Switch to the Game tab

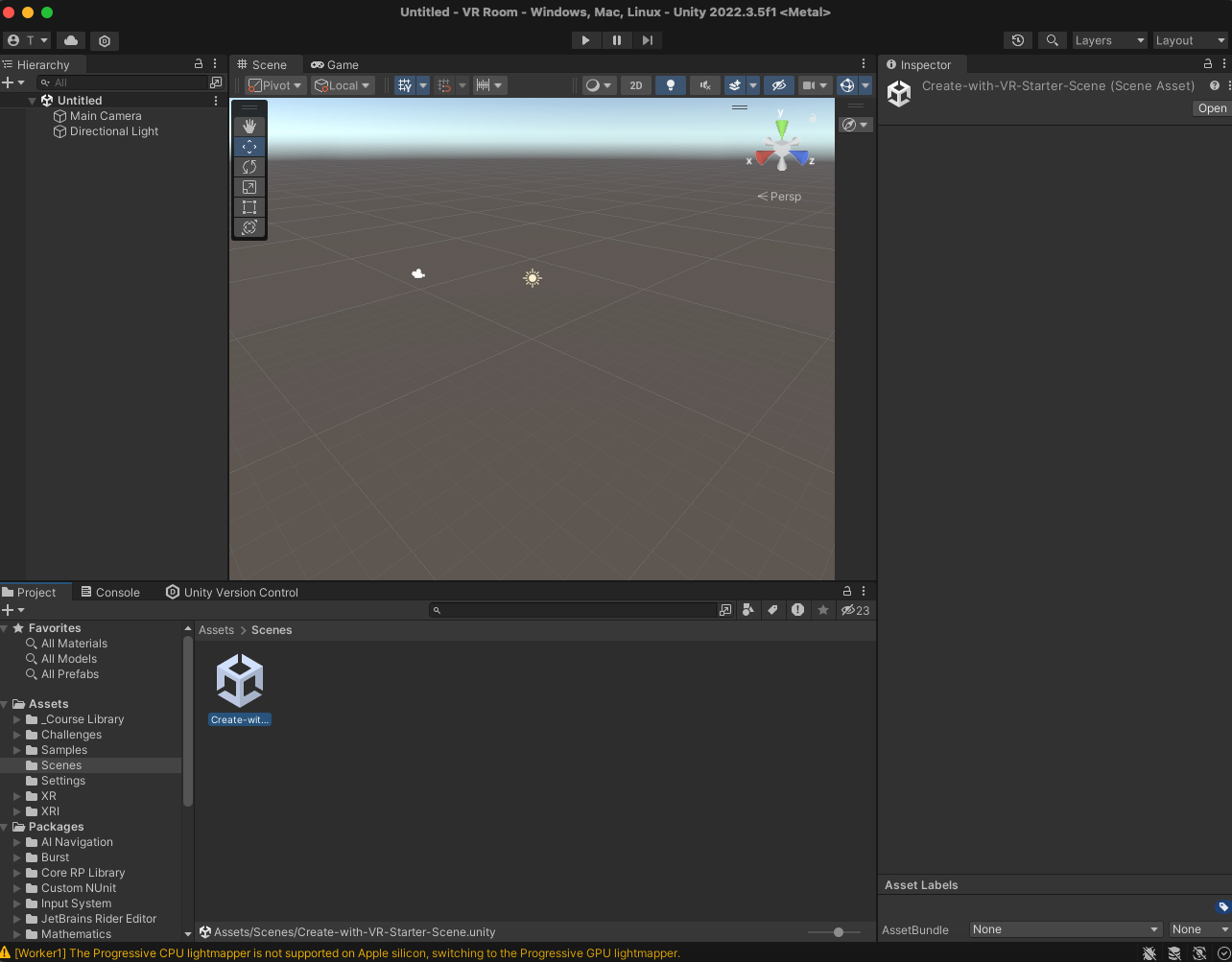click(x=335, y=64)
